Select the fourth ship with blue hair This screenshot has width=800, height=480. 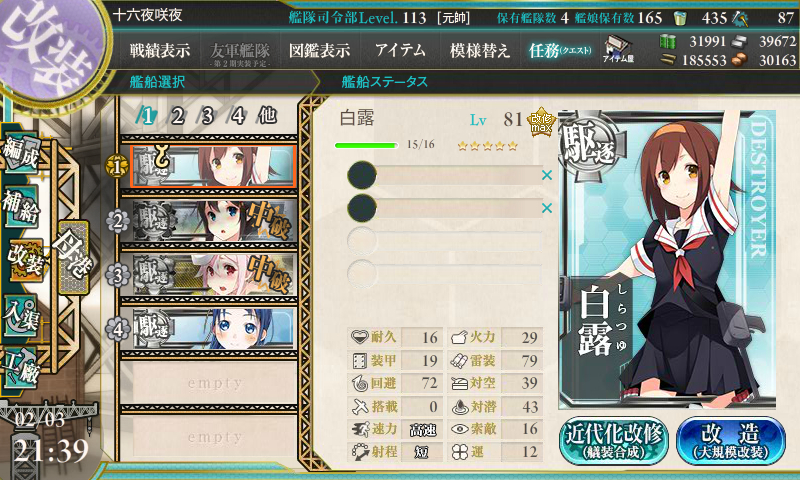[x=214, y=329]
